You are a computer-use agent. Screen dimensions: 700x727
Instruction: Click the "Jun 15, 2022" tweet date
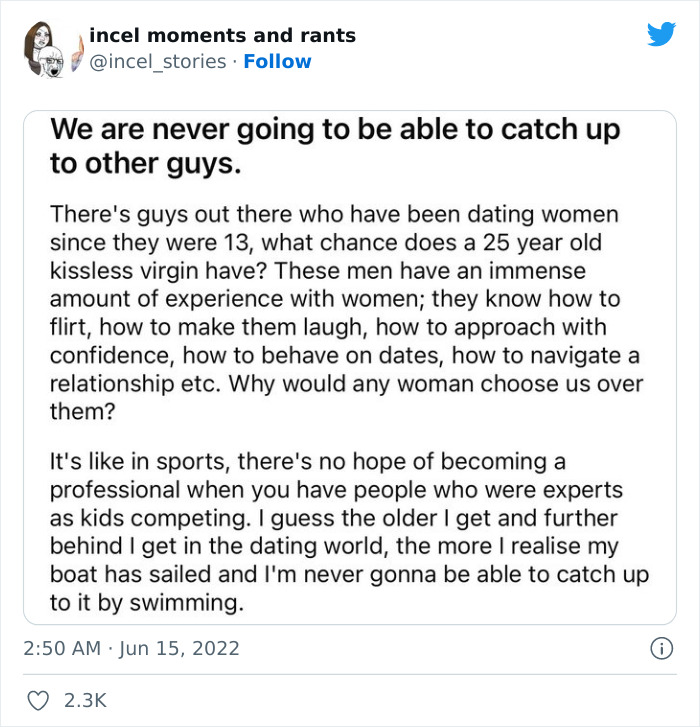pos(180,648)
